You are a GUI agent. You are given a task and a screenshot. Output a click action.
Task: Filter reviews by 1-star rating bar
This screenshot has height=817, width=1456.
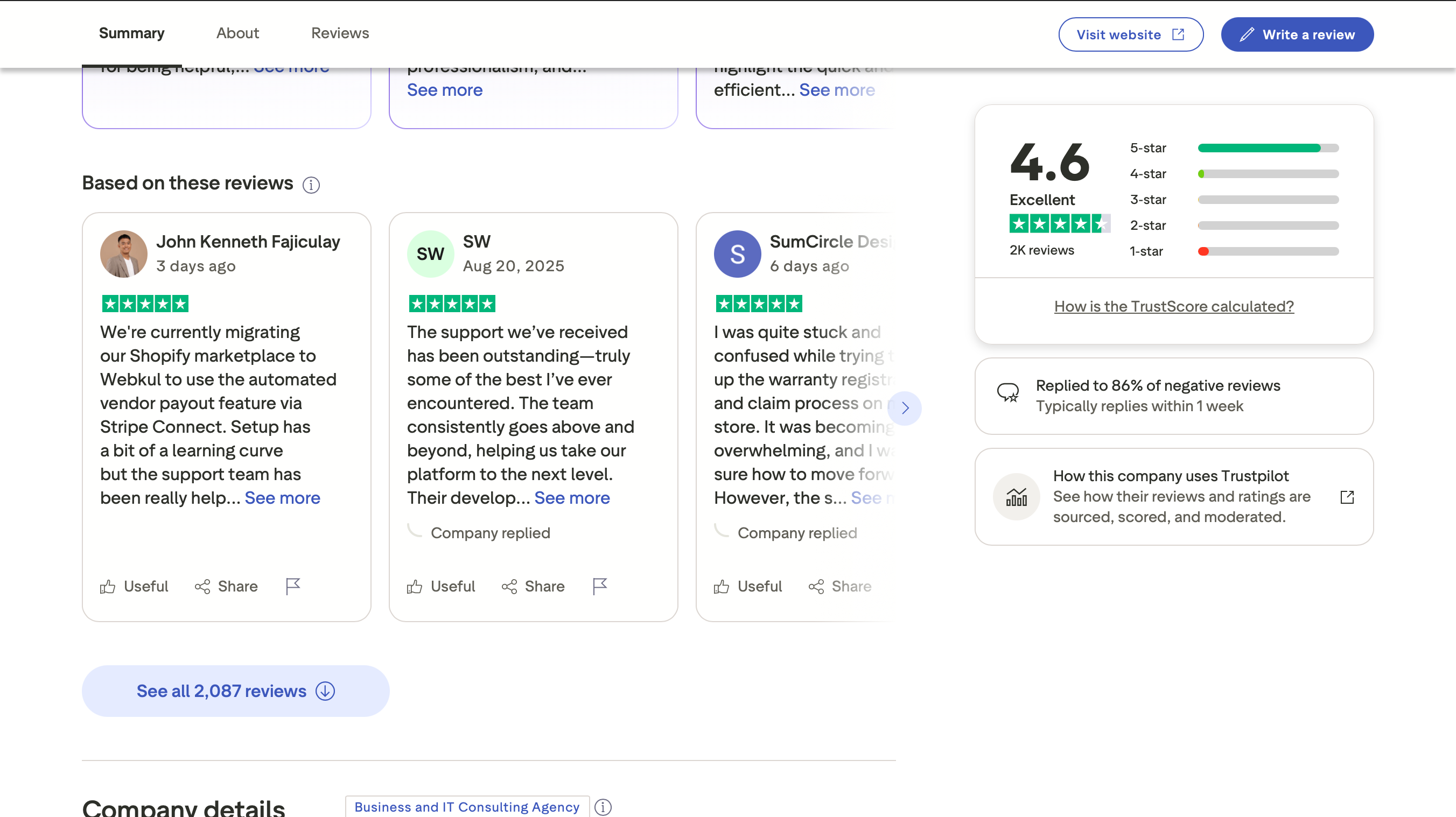(1268, 251)
